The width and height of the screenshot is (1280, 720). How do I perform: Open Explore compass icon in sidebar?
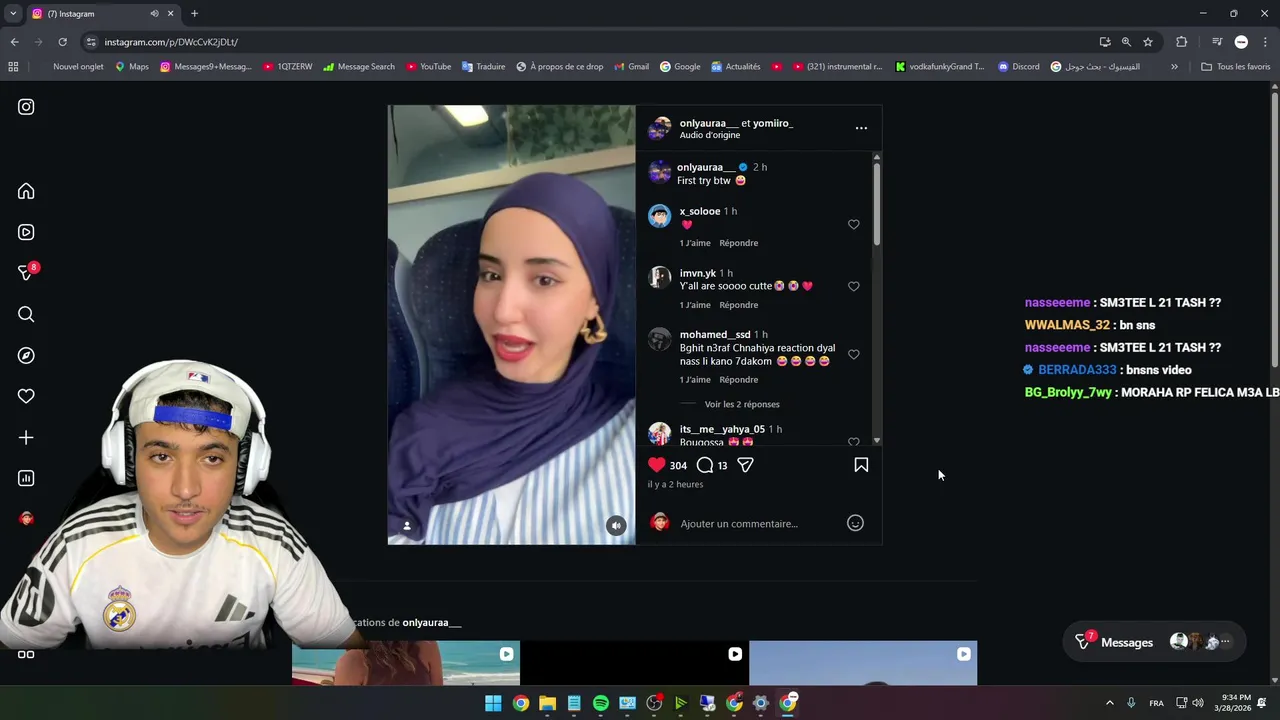click(26, 355)
